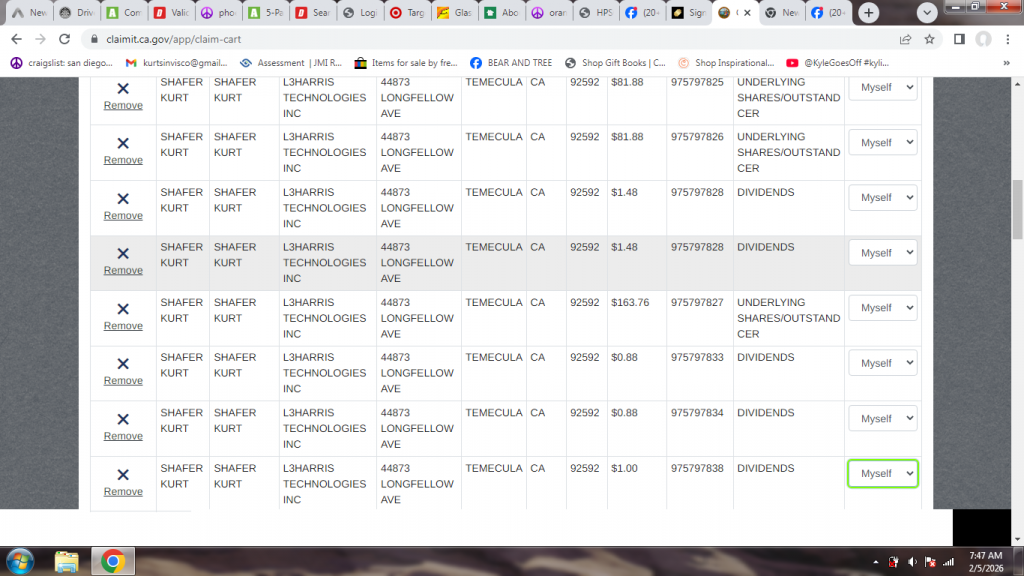
Task: Click the Remove link for property 975797834
Action: 123,436
